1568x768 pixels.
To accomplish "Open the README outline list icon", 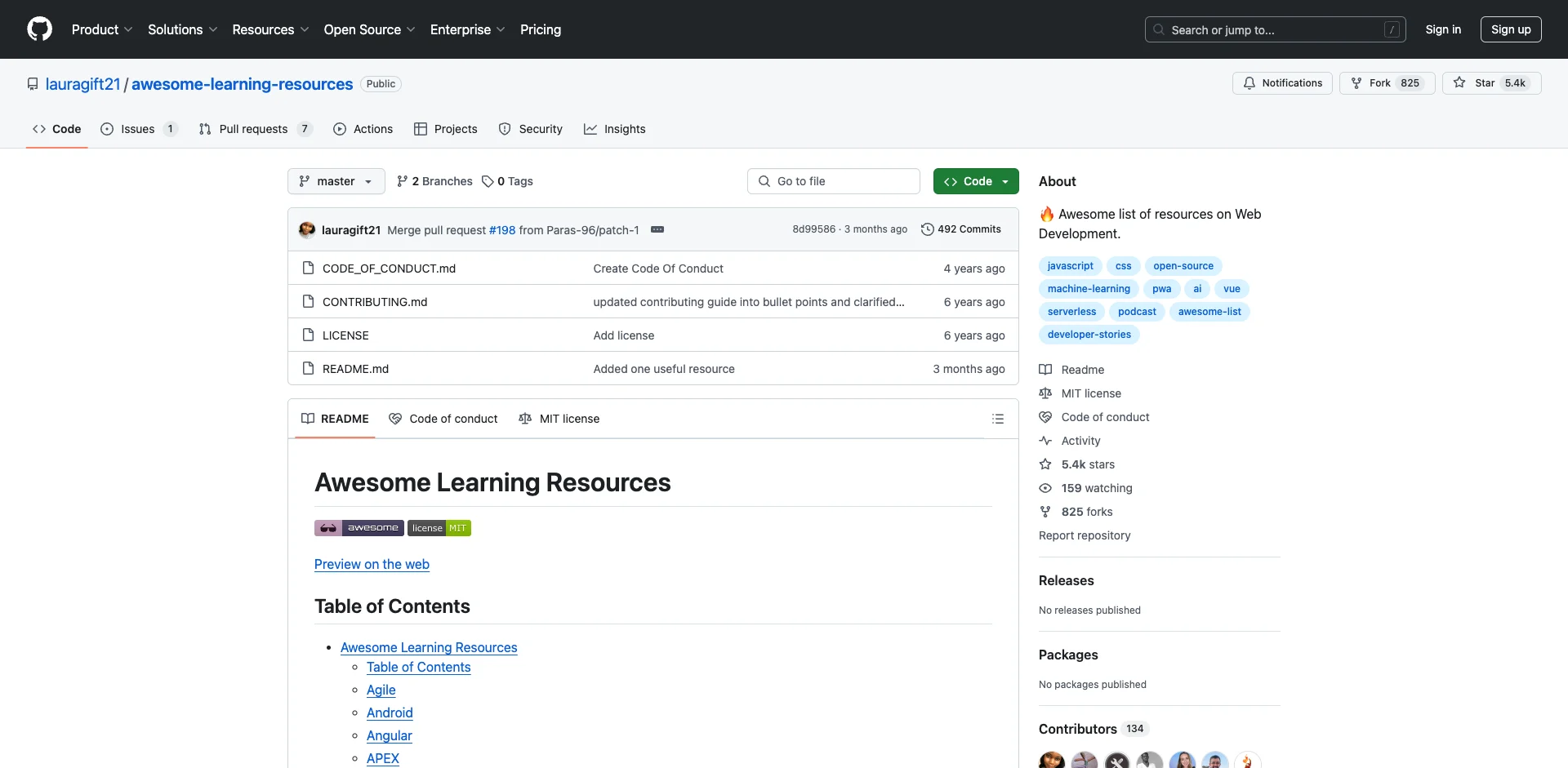I will [997, 419].
